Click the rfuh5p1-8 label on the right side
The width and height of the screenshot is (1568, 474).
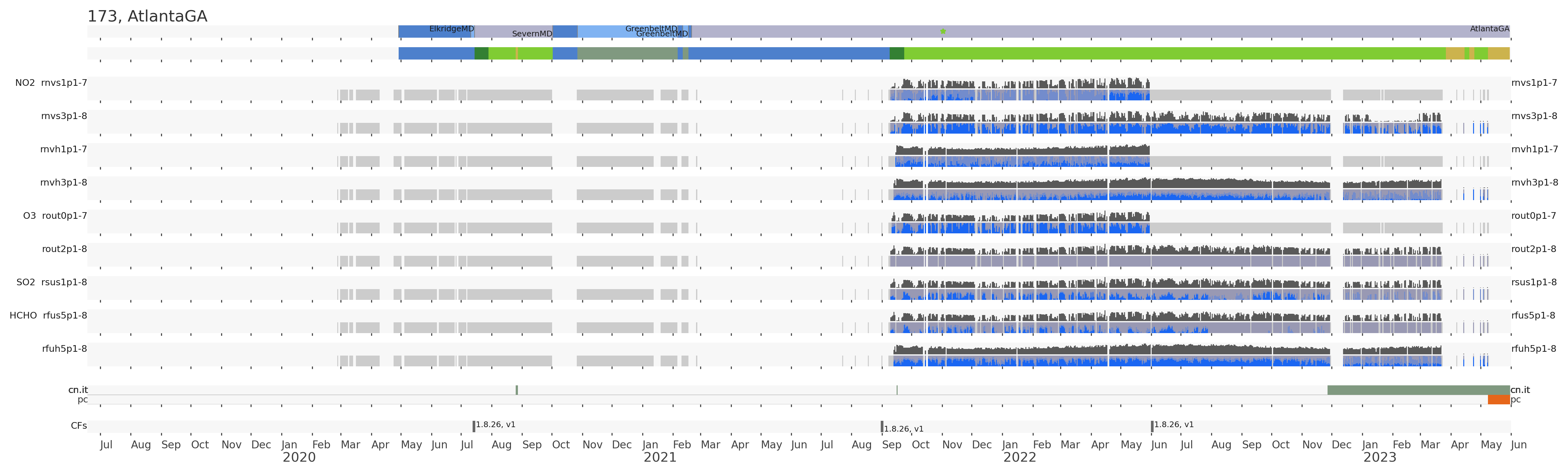[1533, 349]
